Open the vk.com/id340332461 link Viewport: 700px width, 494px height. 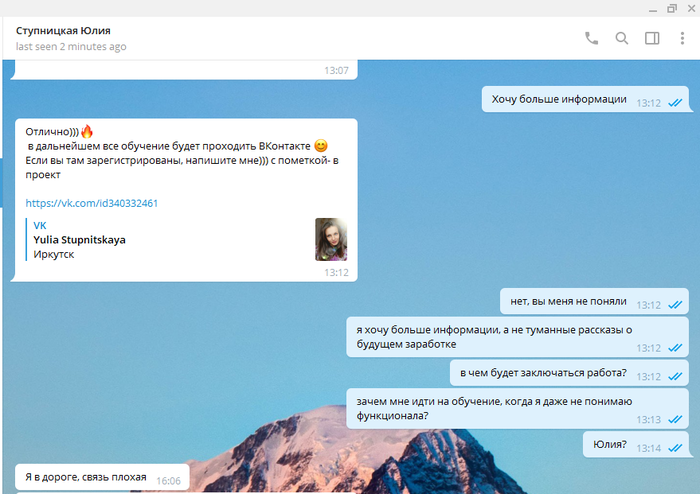92,204
